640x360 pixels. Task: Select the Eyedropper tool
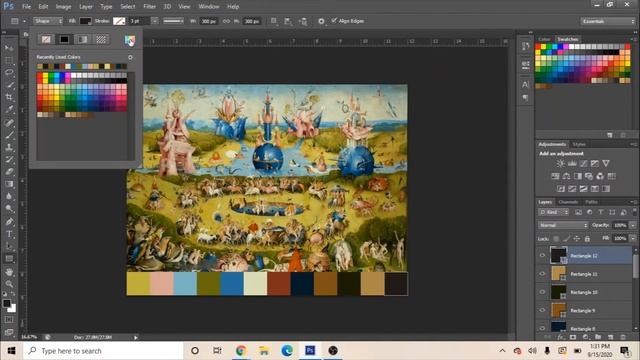click(9, 109)
